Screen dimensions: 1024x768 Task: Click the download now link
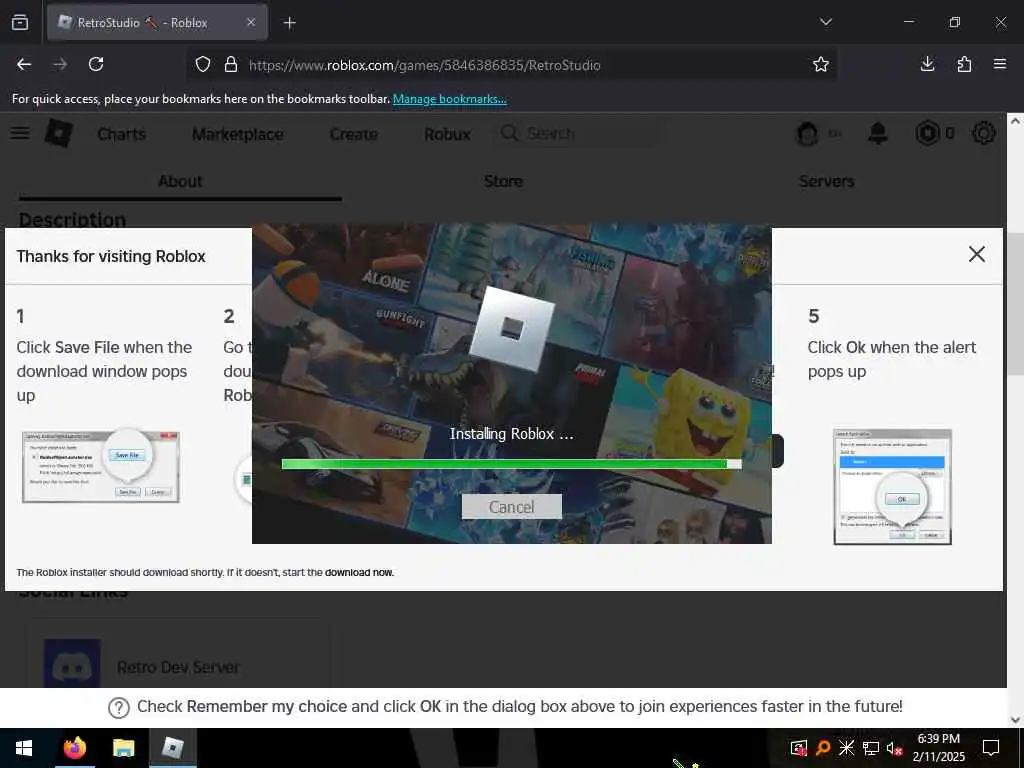pyautogui.click(x=359, y=573)
